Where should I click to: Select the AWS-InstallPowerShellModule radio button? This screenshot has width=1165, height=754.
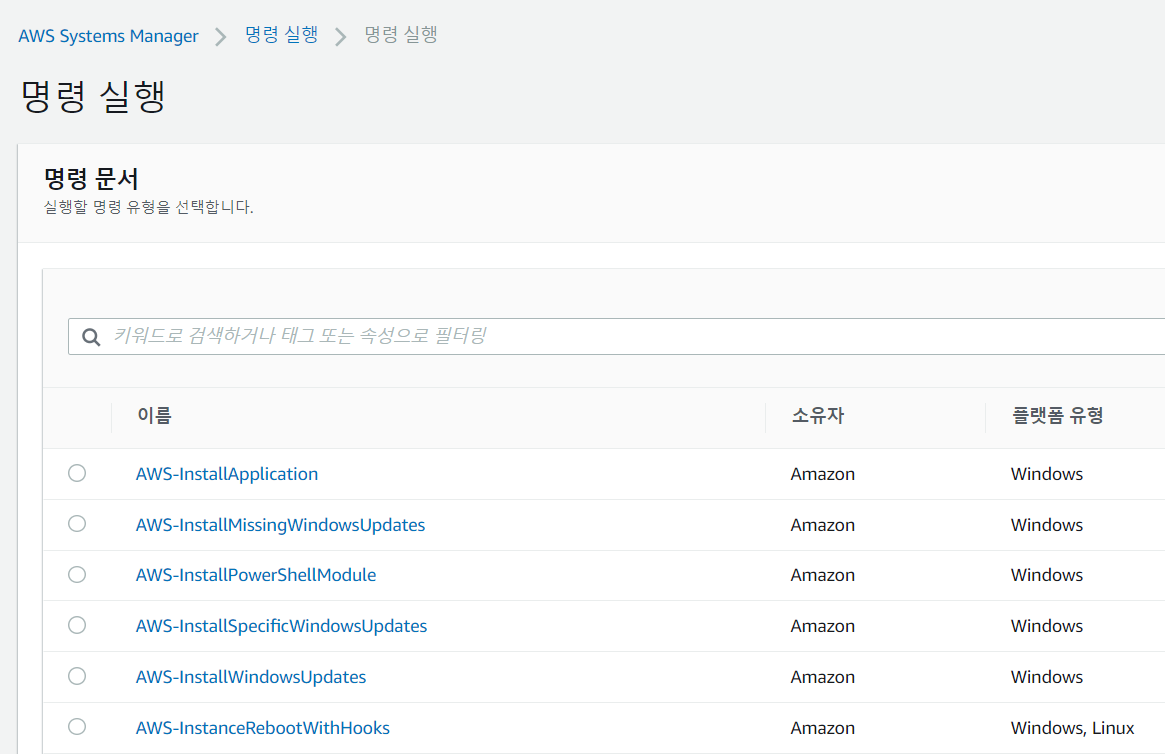[77, 574]
